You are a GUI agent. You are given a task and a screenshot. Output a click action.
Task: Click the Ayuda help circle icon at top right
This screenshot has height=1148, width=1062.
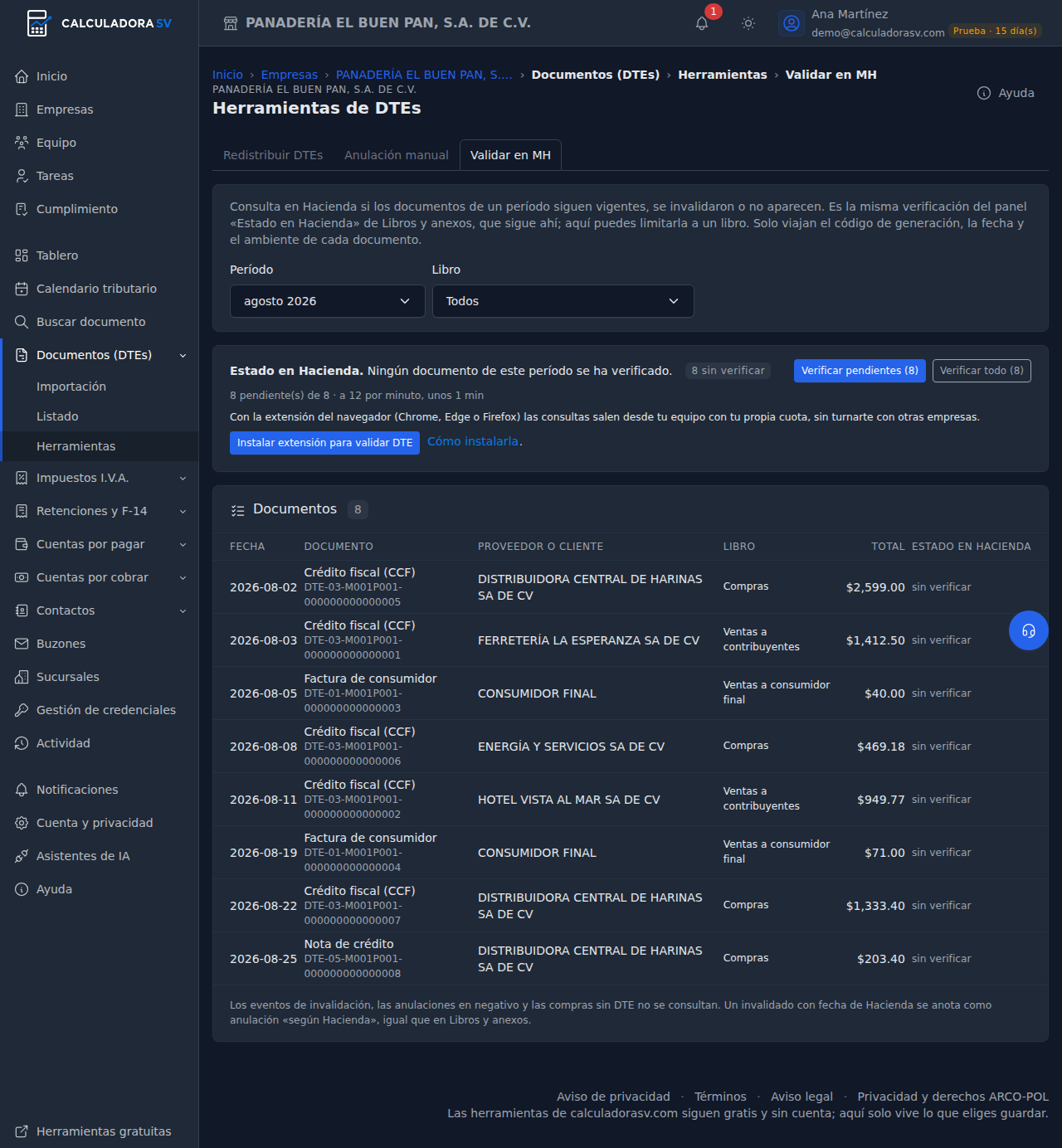(984, 93)
